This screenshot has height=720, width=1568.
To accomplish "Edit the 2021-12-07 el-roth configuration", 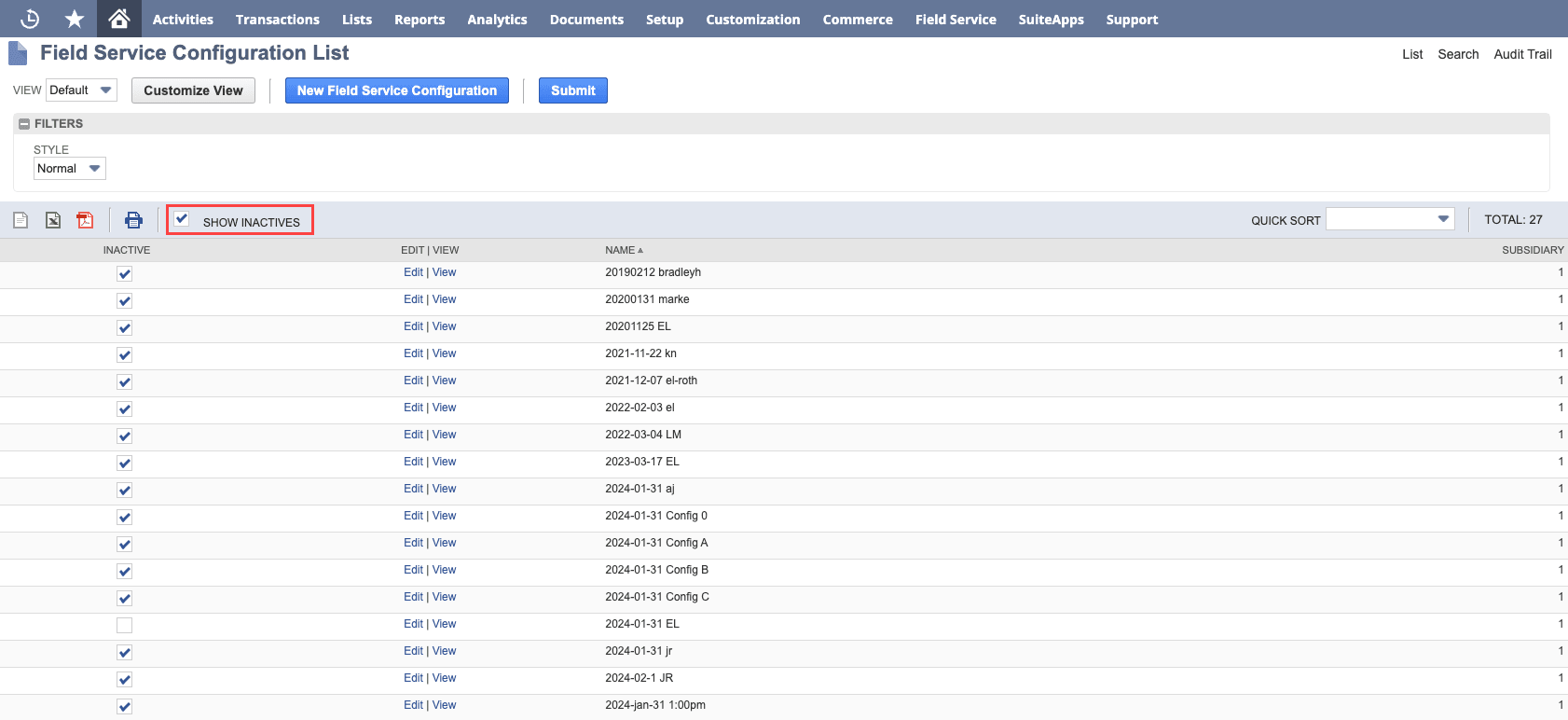I will 413,381.
